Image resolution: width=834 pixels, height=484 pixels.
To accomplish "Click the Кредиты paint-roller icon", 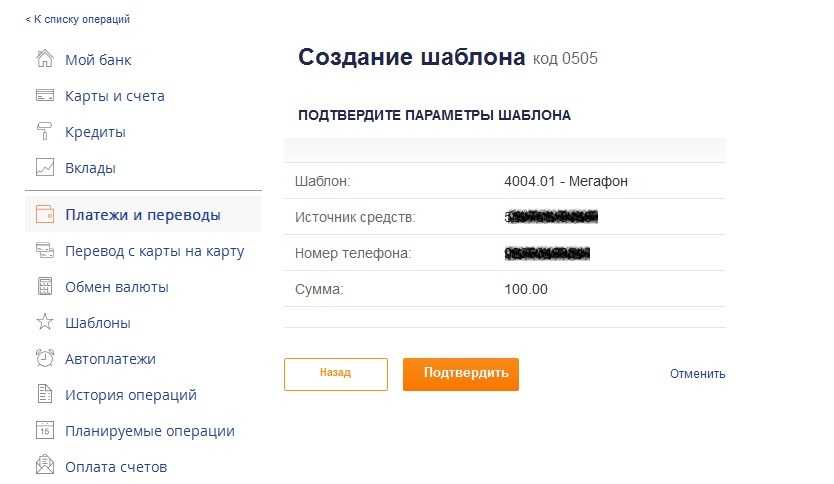I will (44, 132).
